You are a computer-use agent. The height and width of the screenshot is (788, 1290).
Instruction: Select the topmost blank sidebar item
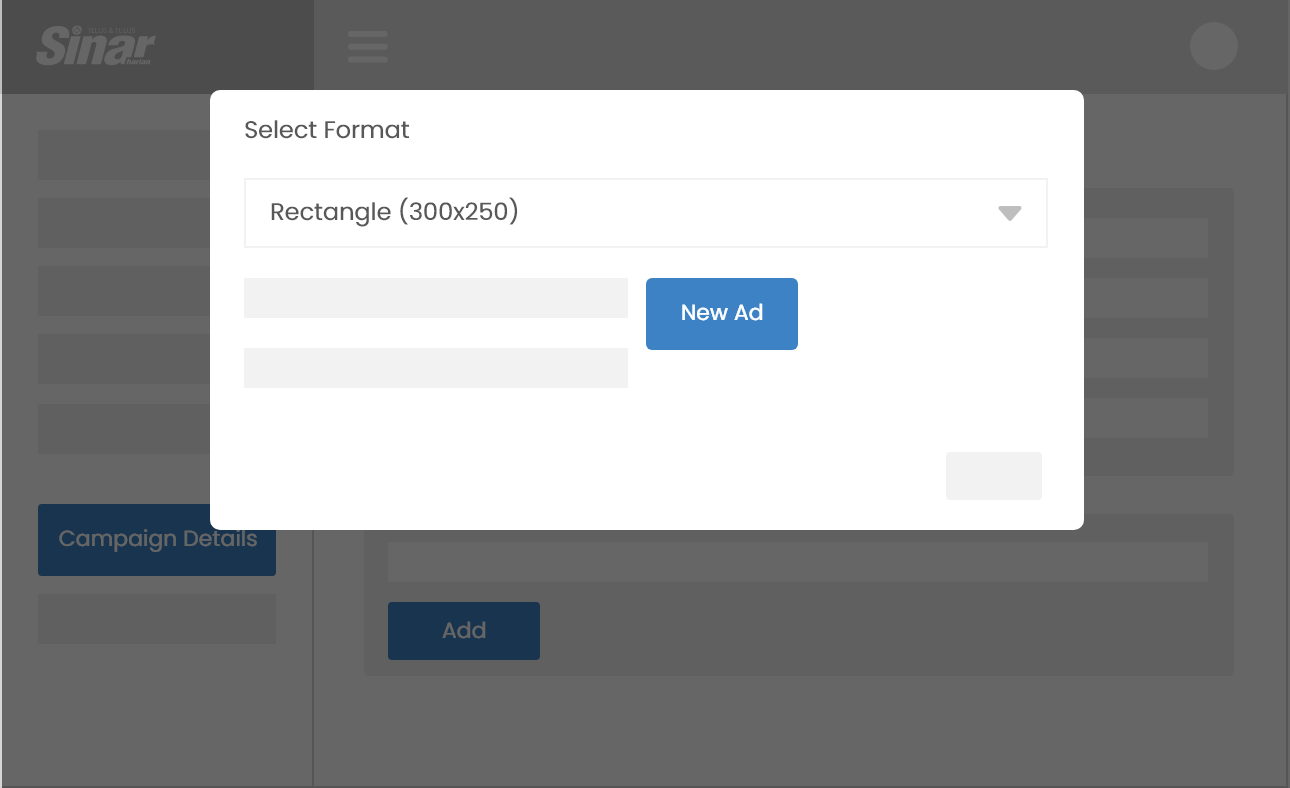pos(124,155)
